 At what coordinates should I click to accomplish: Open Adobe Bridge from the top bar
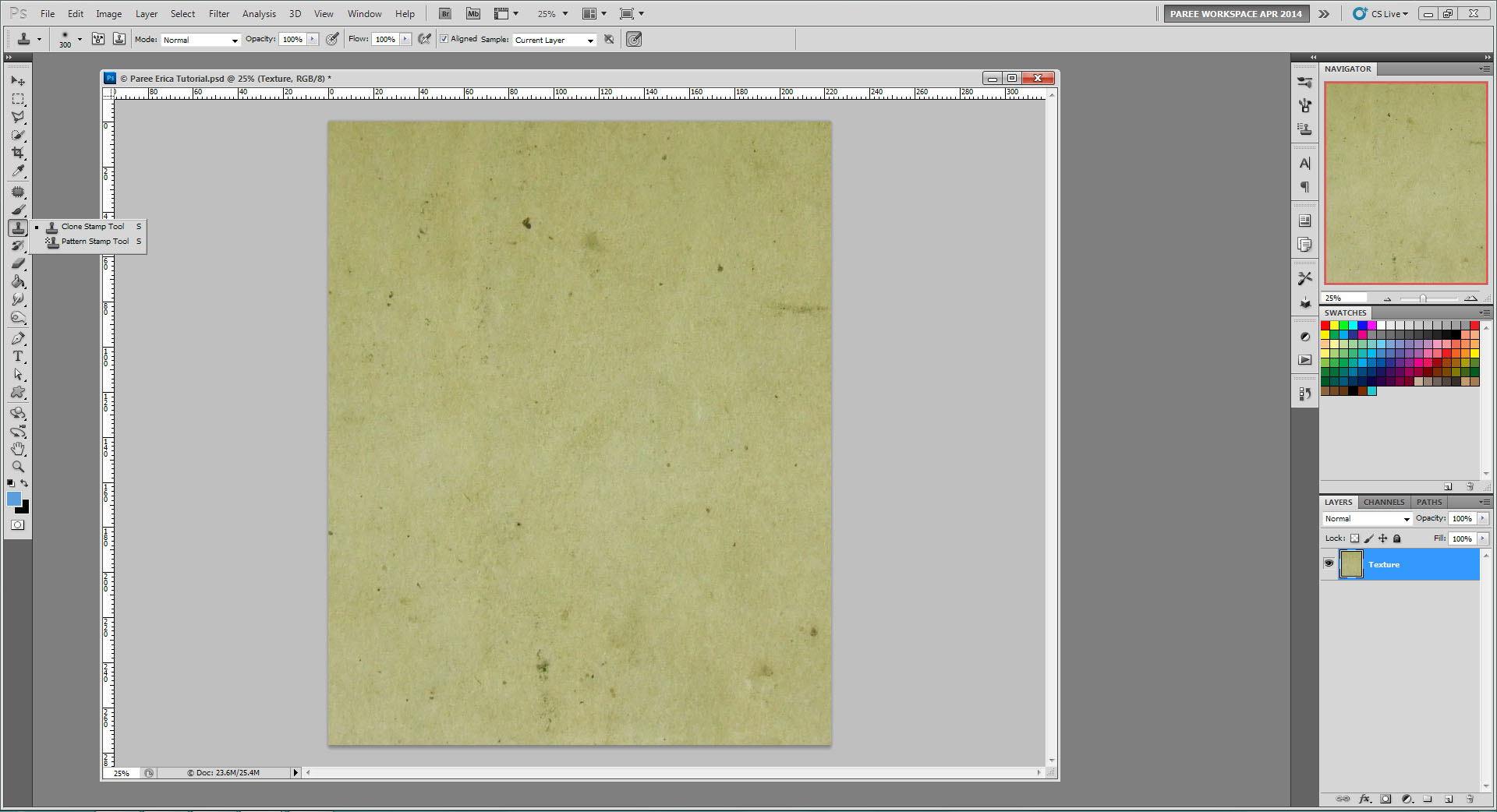pyautogui.click(x=444, y=13)
